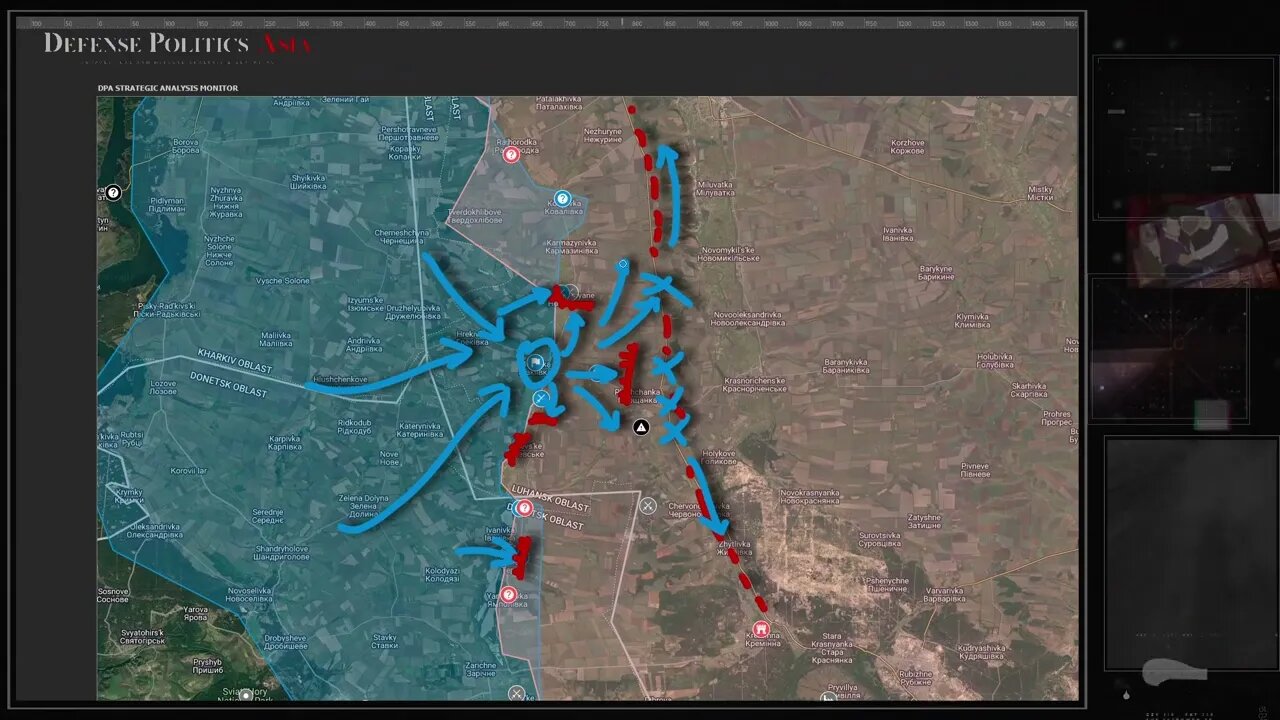Click the DPA Strategic Analysis Monitor title

tap(168, 88)
